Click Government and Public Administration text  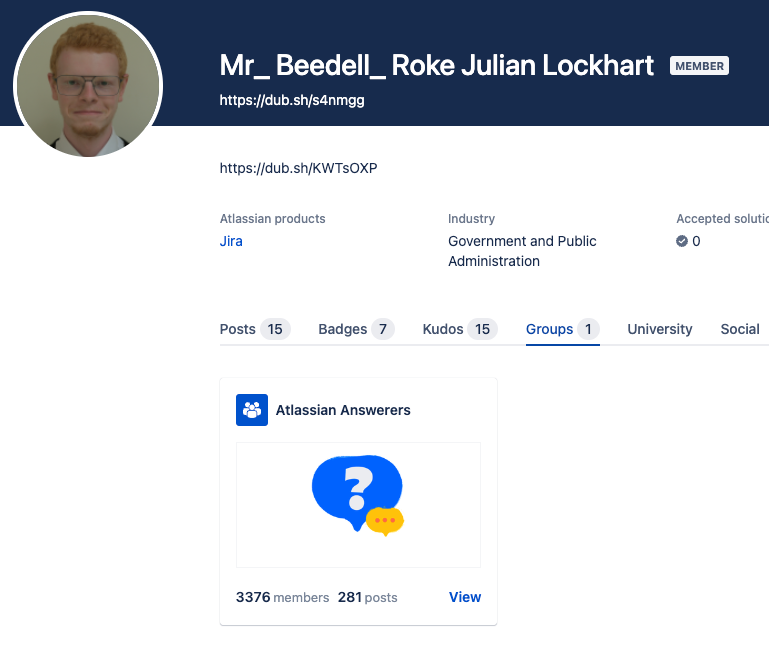click(x=522, y=251)
